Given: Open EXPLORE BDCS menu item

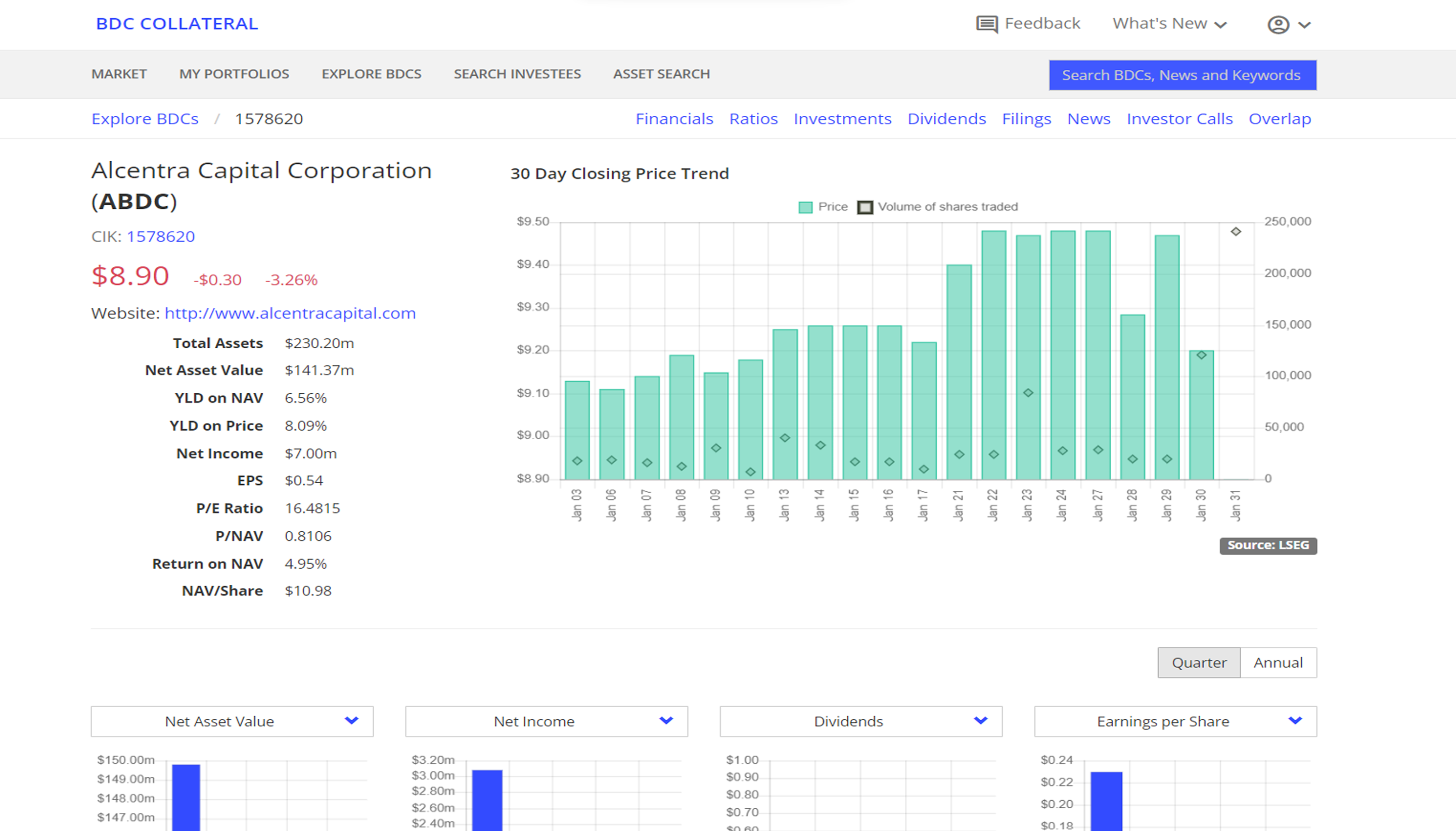Looking at the screenshot, I should (372, 74).
